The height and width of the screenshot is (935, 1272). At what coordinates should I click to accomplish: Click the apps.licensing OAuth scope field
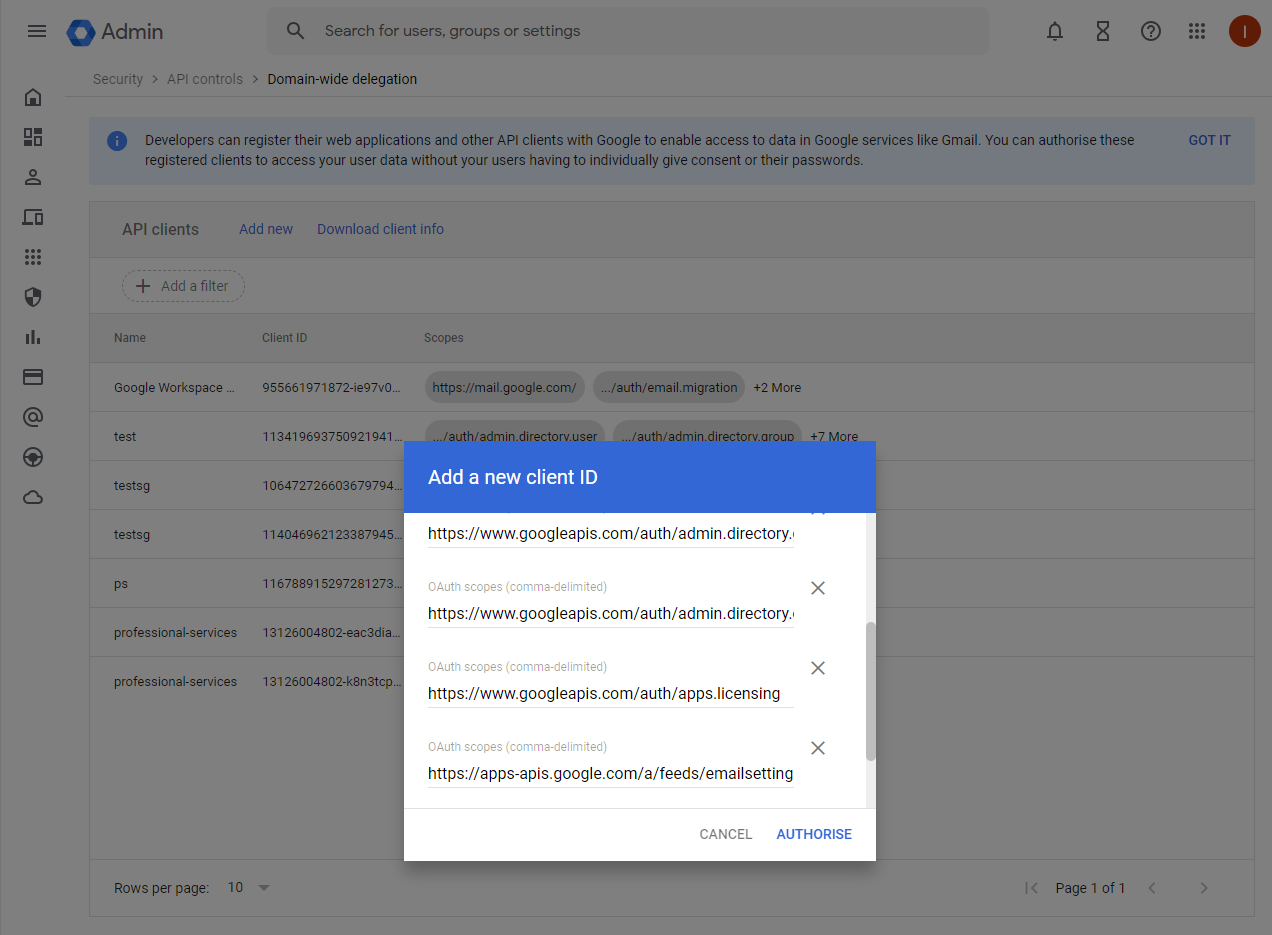click(610, 693)
